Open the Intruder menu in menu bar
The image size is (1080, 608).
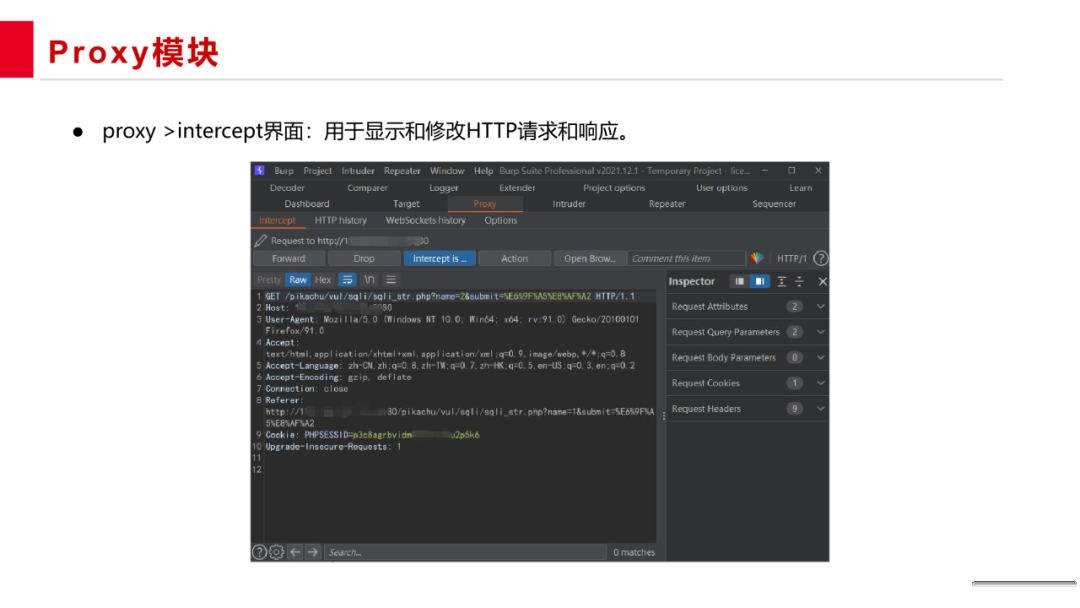[x=358, y=171]
